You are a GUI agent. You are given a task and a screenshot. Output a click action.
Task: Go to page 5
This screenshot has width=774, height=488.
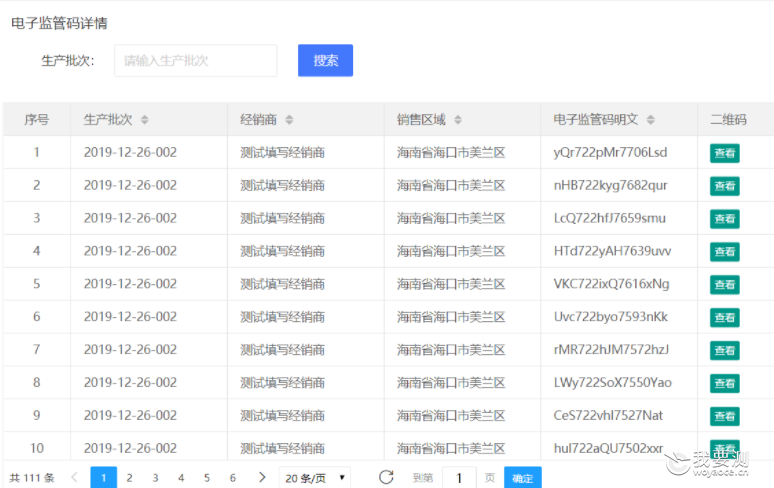click(207, 478)
